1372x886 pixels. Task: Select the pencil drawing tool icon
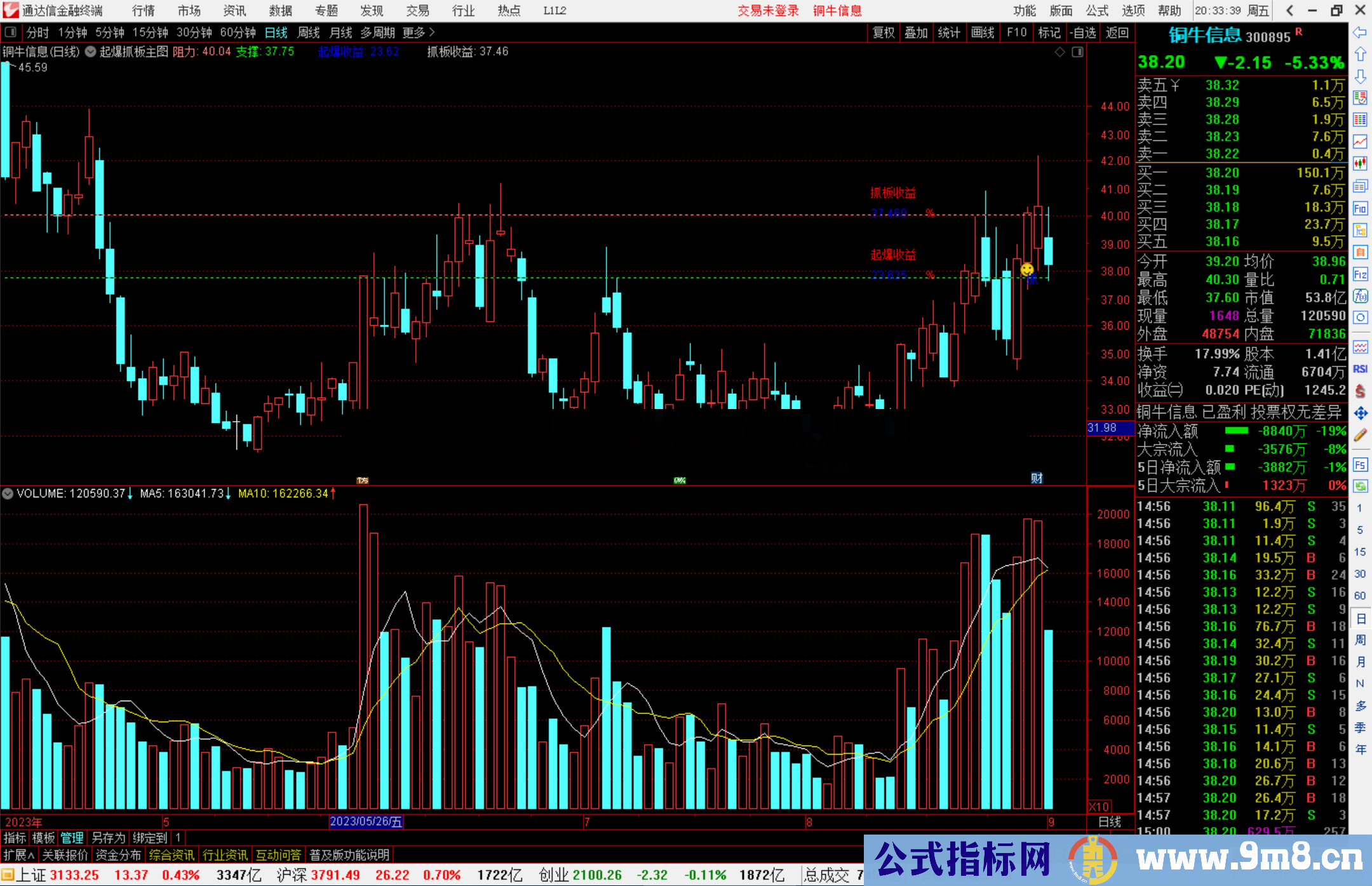click(x=1360, y=435)
